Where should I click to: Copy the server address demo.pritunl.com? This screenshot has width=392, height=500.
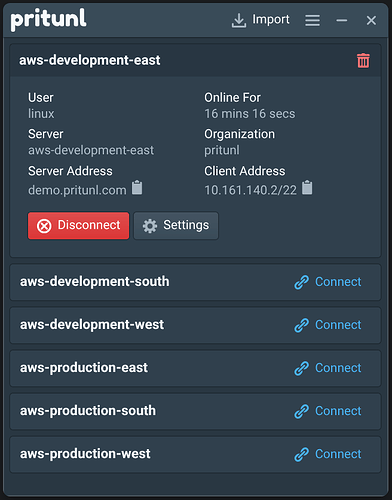coord(137,187)
